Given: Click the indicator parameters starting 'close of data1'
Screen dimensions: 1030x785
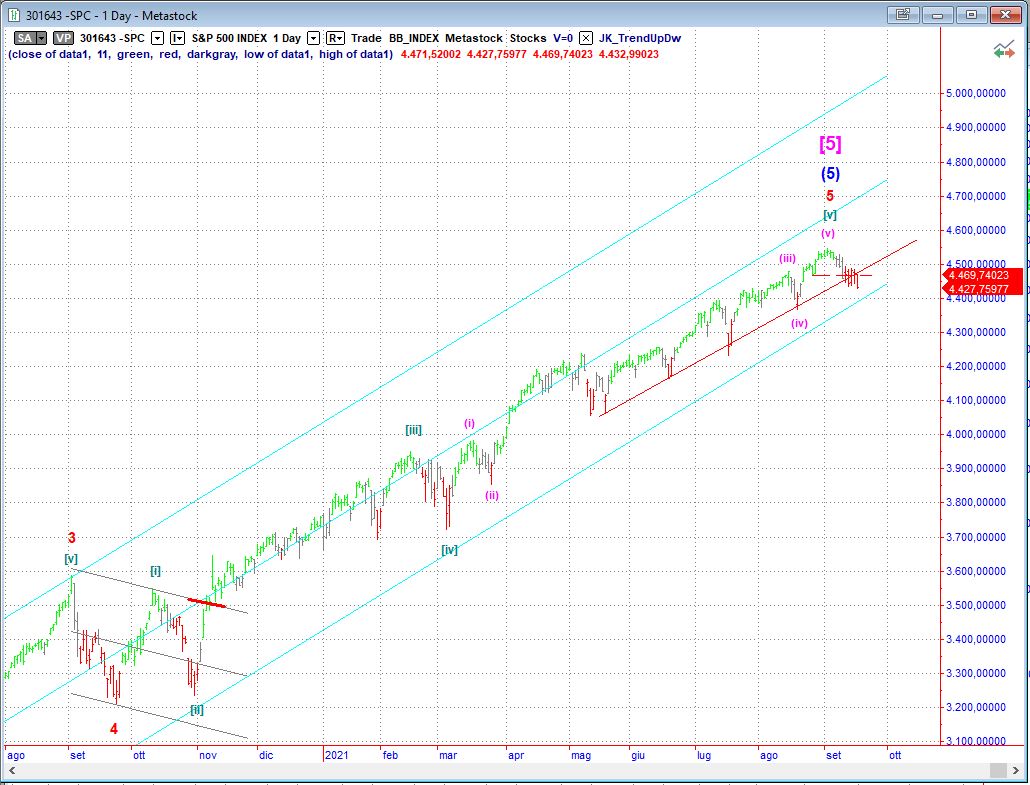Looking at the screenshot, I should click(200, 55).
